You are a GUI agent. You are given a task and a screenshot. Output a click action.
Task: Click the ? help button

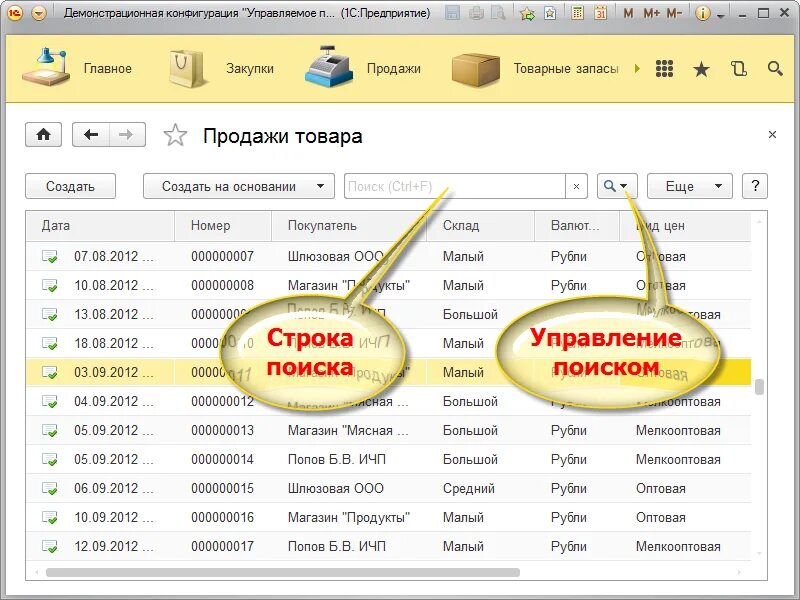pos(755,186)
